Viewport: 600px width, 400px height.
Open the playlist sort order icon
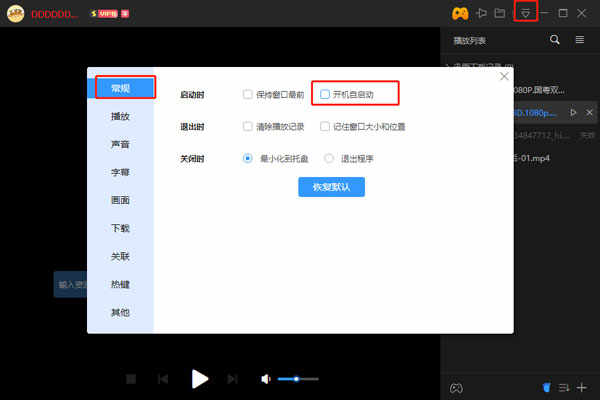[564, 388]
